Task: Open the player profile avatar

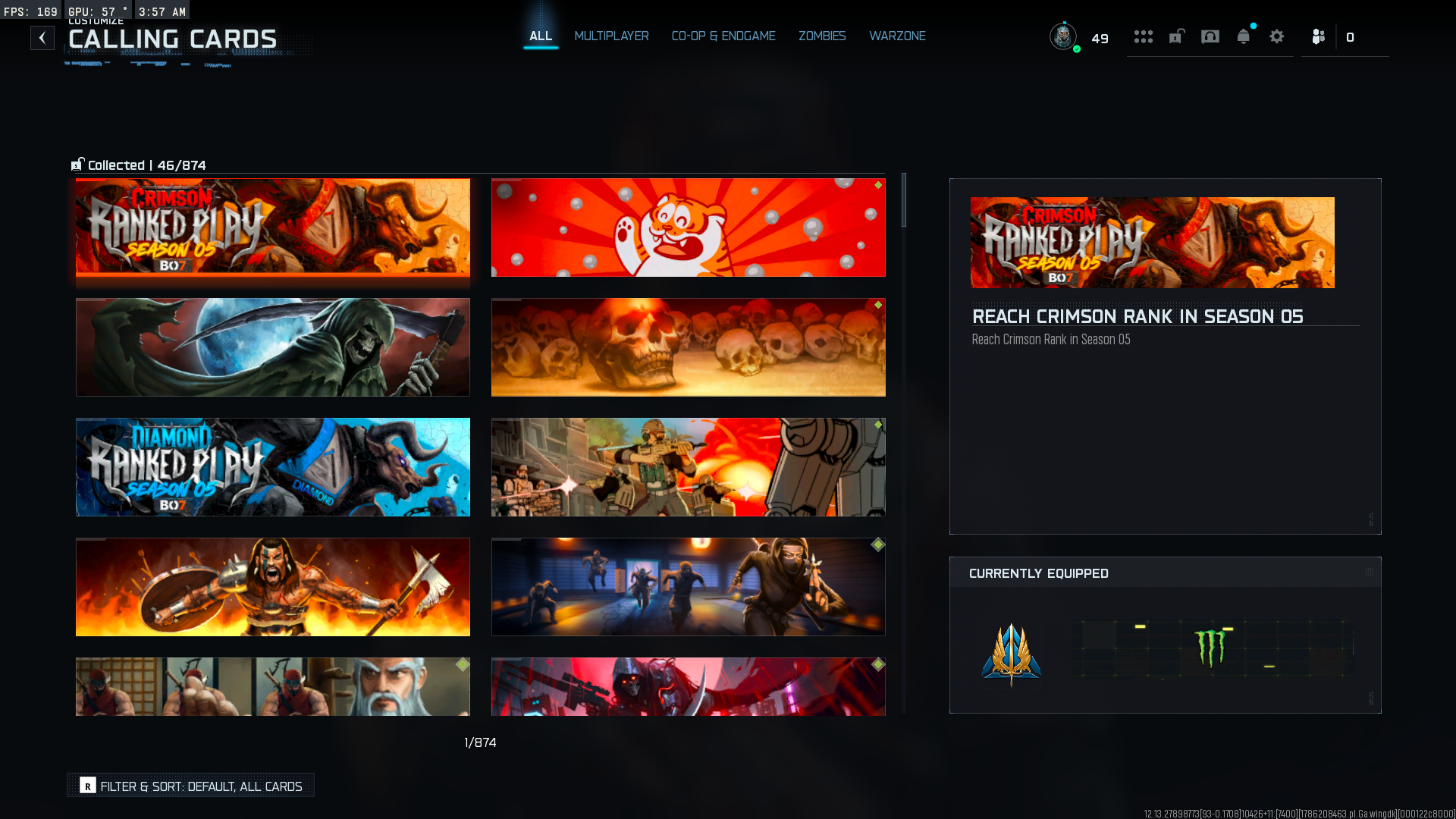Action: click(1063, 36)
